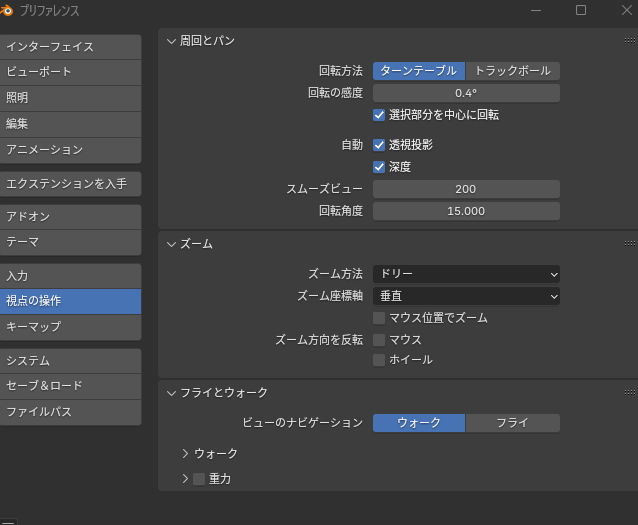Click the 回転の感度 slider field
Screen dimensions: 638x525
coord(466,93)
